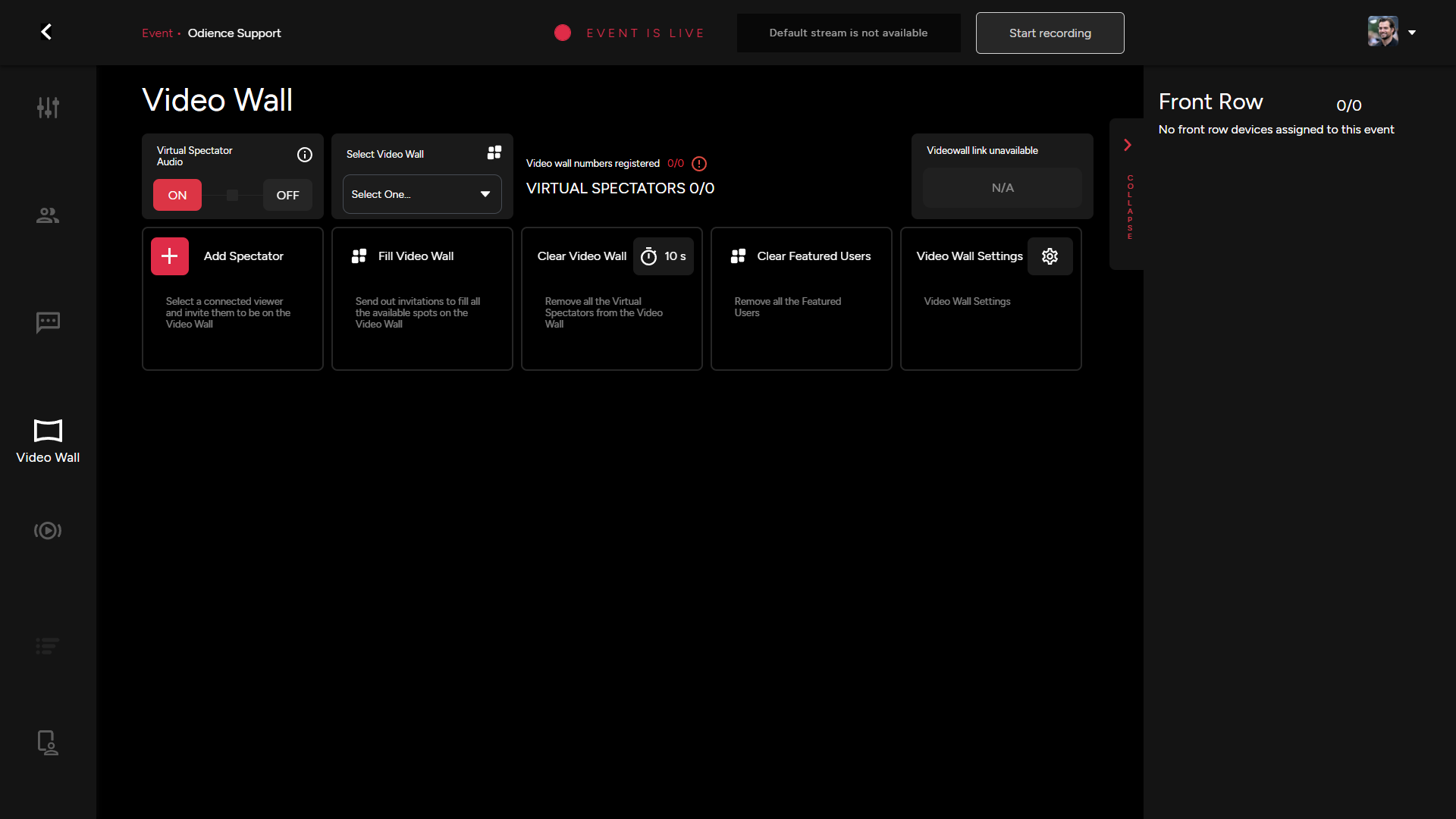The image size is (1456, 819).
Task: Navigate back with the arrow button
Action: pos(45,31)
